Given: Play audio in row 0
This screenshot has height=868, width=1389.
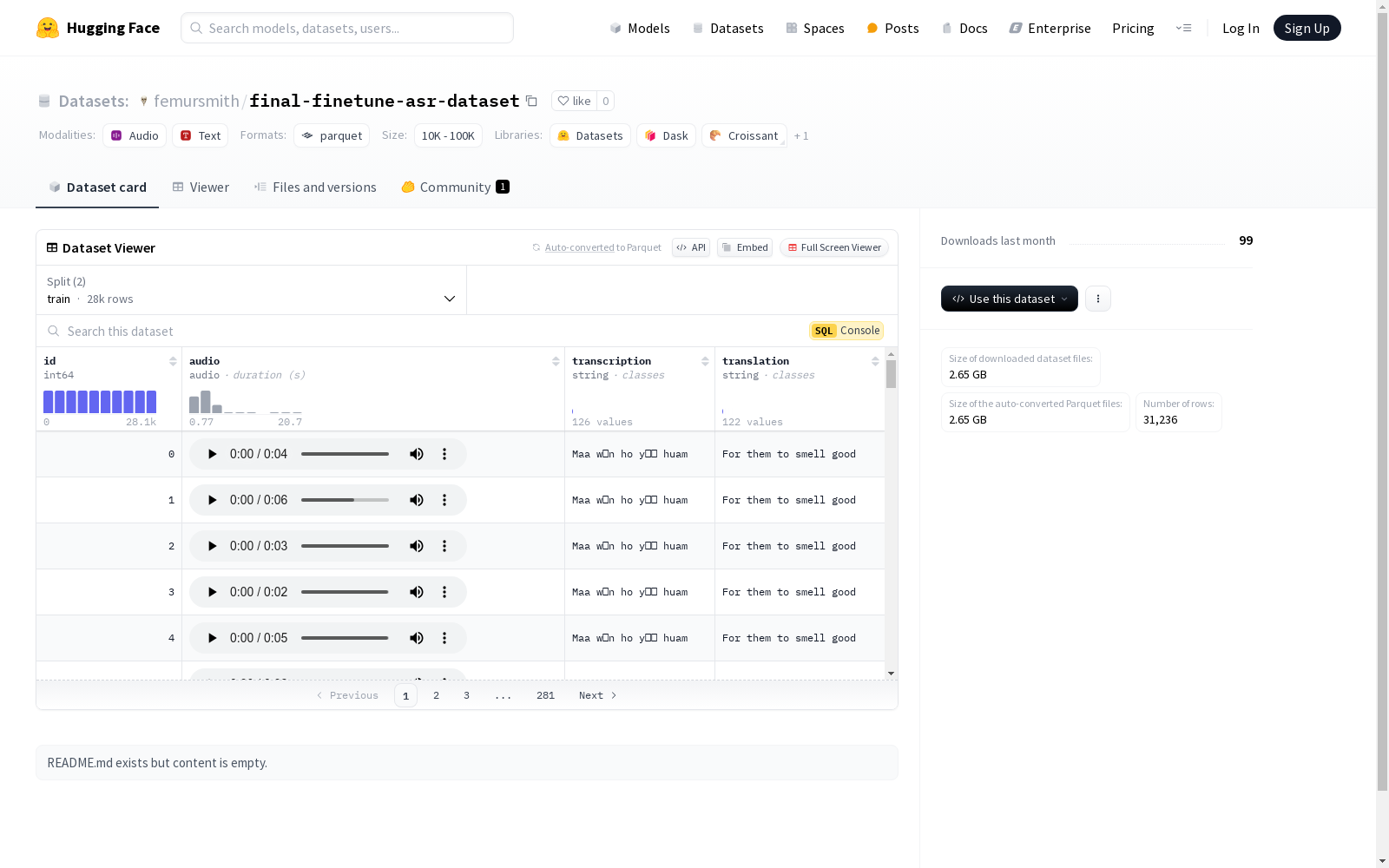Looking at the screenshot, I should pyautogui.click(x=212, y=454).
